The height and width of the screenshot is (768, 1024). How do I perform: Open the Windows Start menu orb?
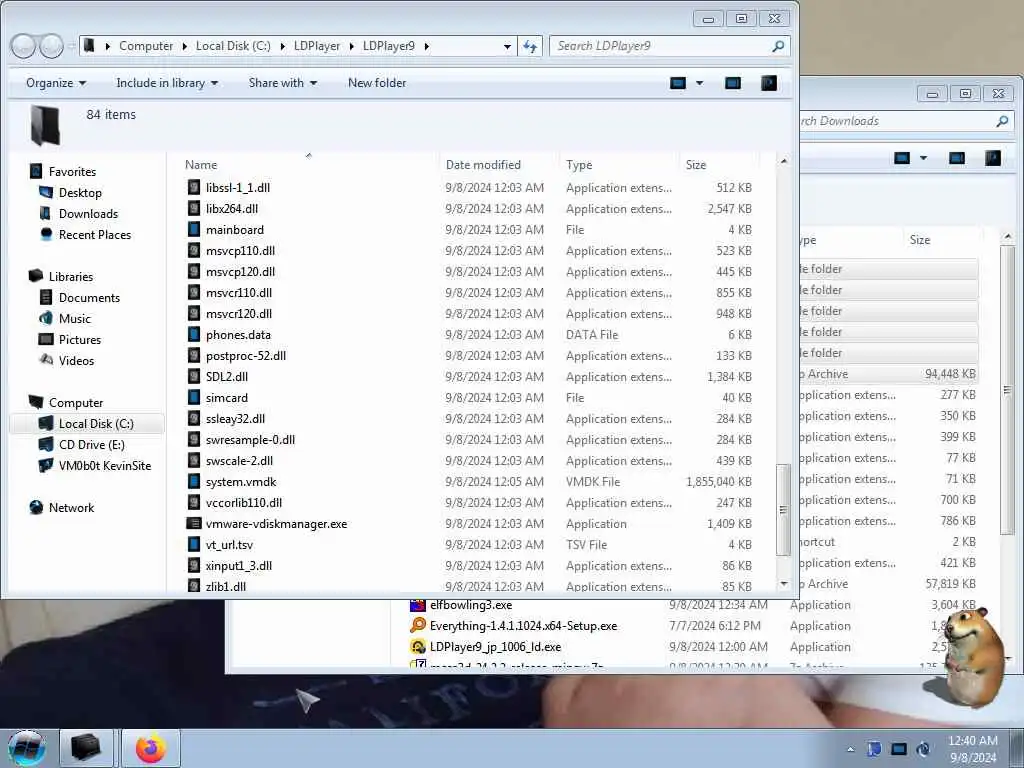pyautogui.click(x=26, y=748)
